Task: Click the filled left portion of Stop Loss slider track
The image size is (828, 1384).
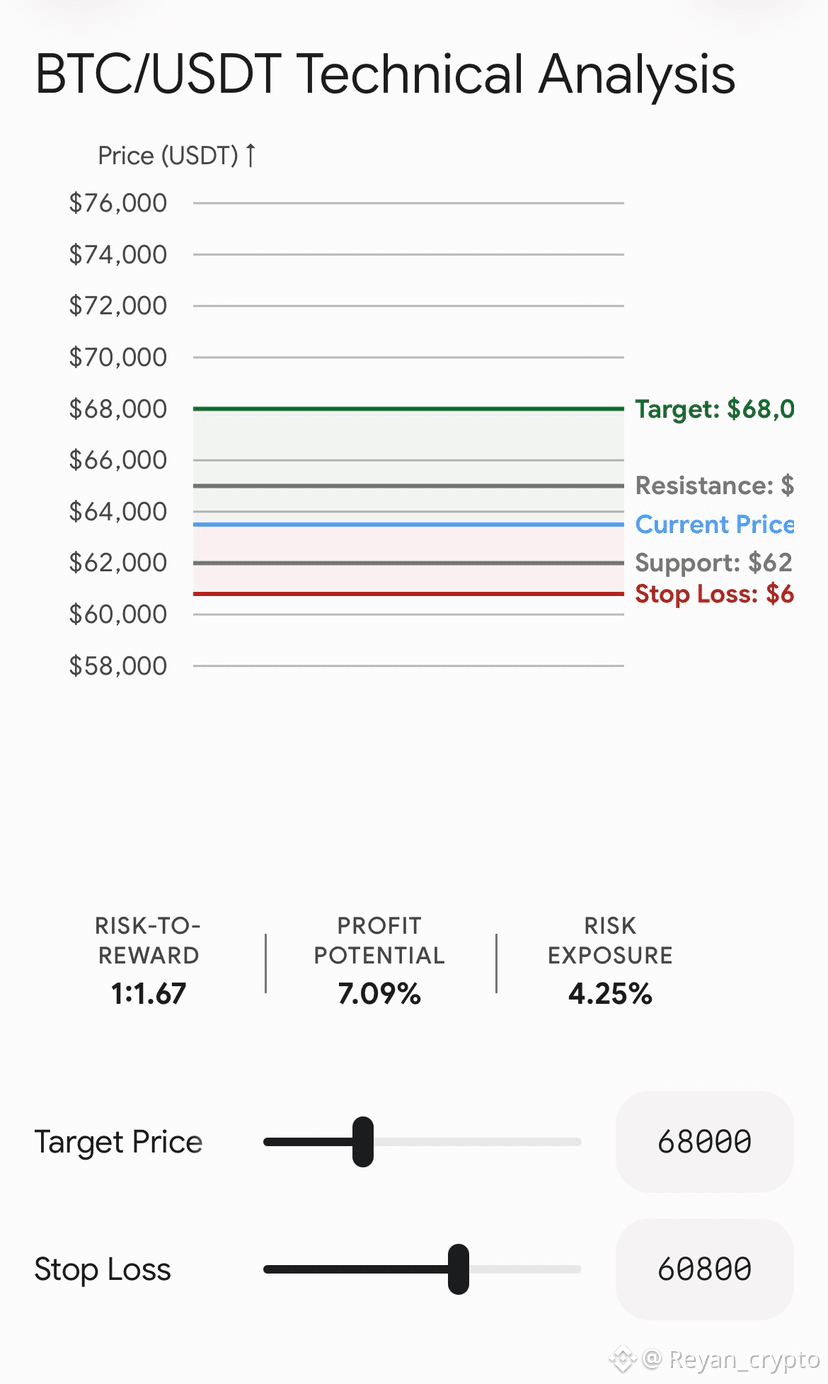Action: pyautogui.click(x=356, y=1269)
